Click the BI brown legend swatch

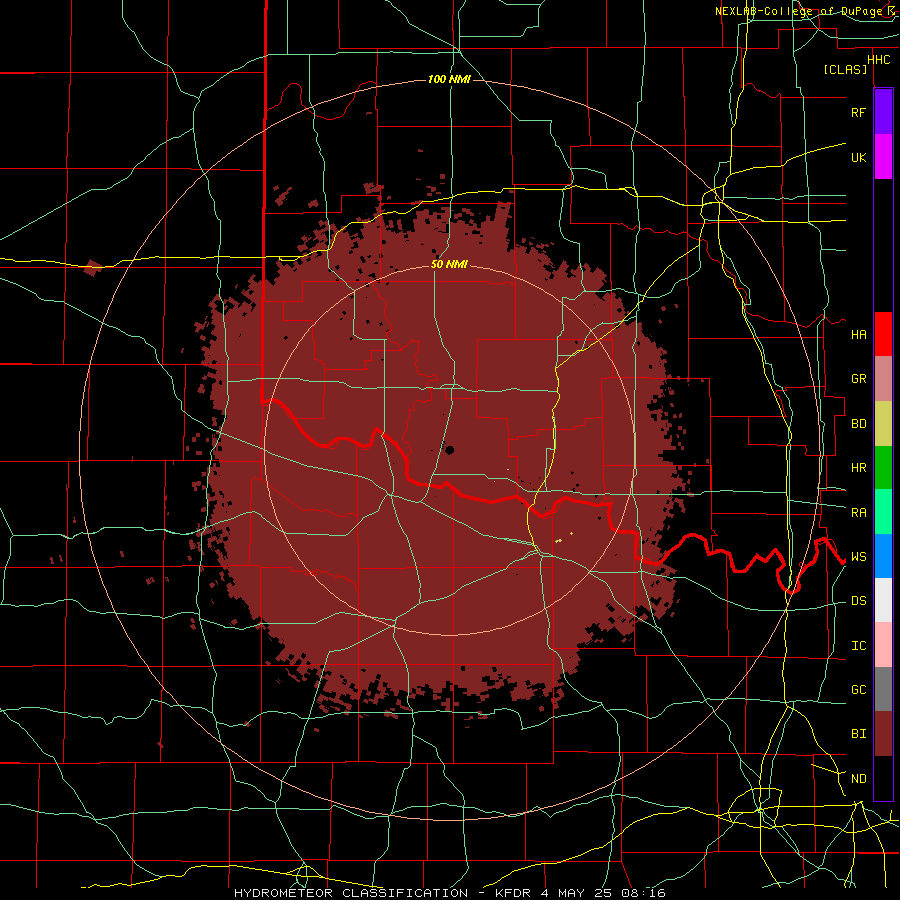(x=883, y=734)
